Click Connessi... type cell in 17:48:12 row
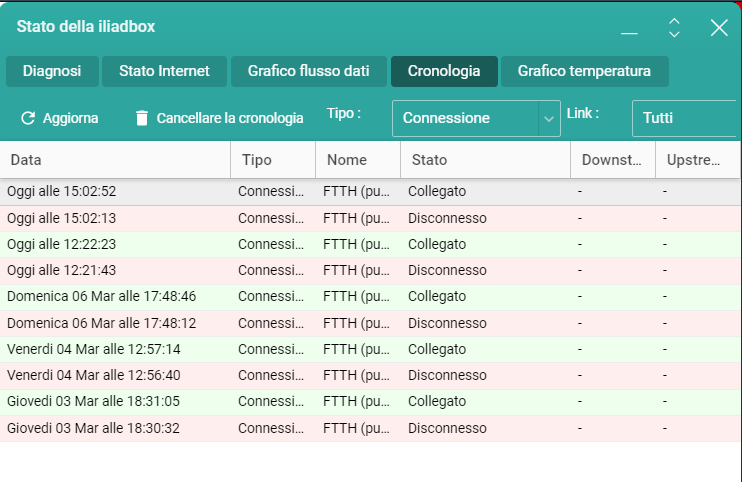 (x=271, y=324)
